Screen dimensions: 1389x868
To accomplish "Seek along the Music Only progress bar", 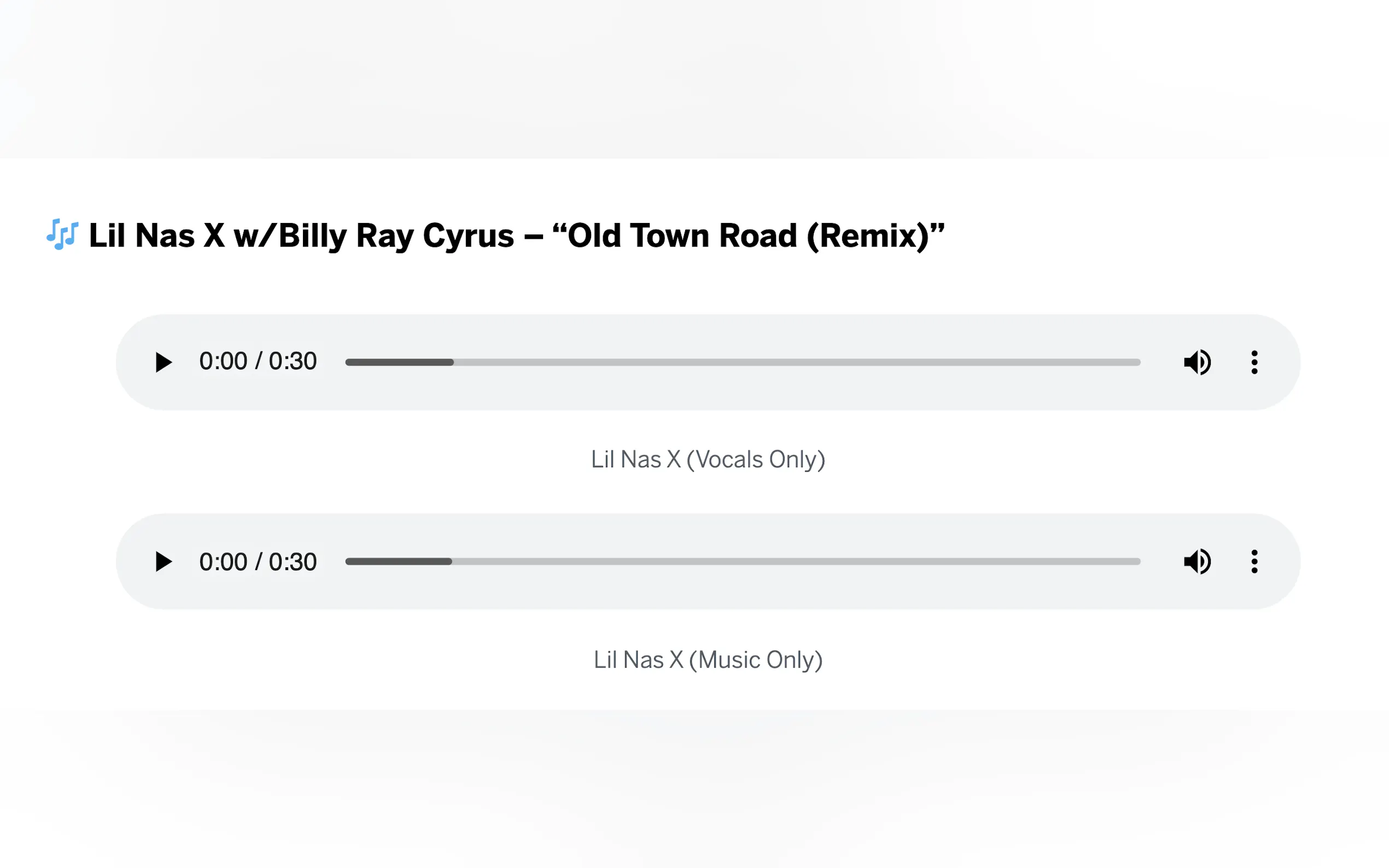I will point(743,561).
